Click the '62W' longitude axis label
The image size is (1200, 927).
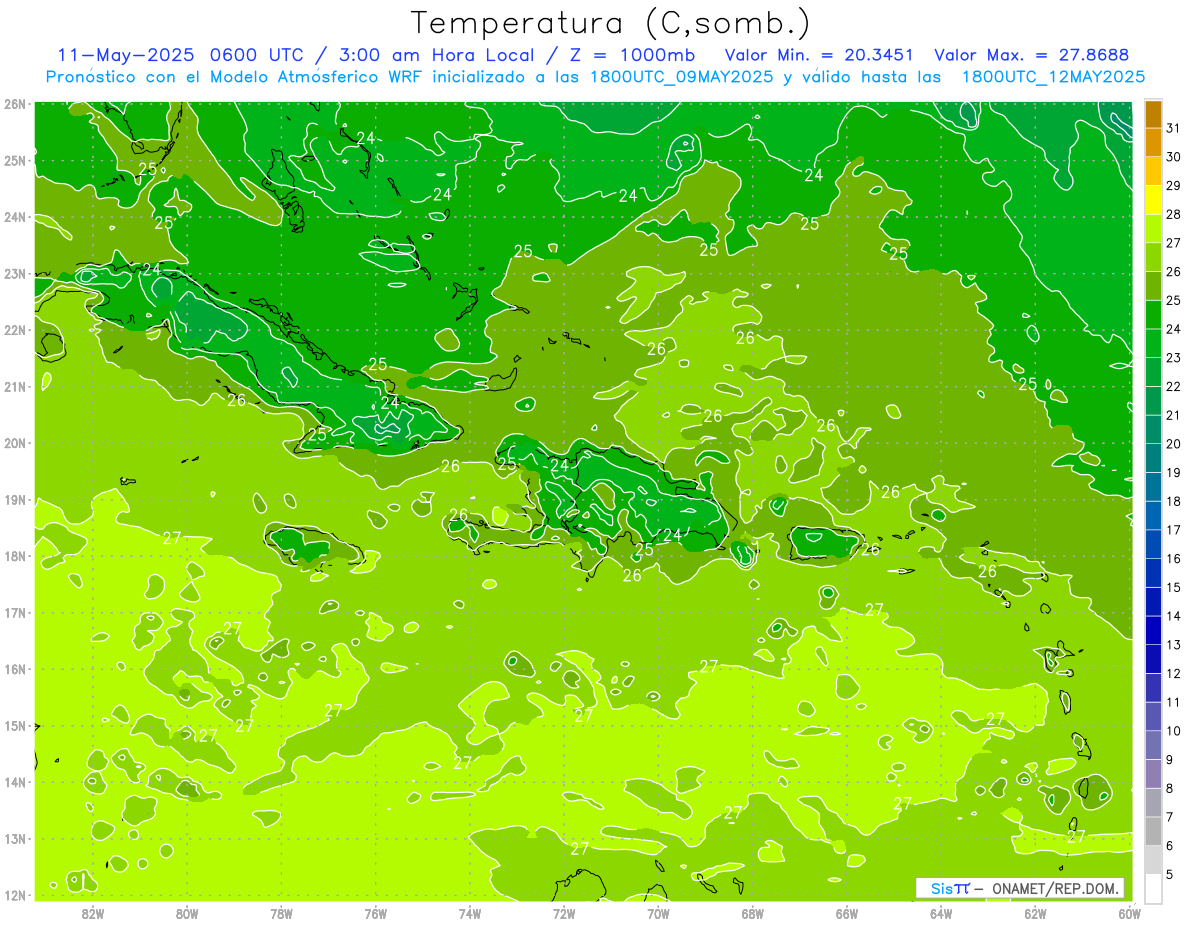tap(1035, 913)
